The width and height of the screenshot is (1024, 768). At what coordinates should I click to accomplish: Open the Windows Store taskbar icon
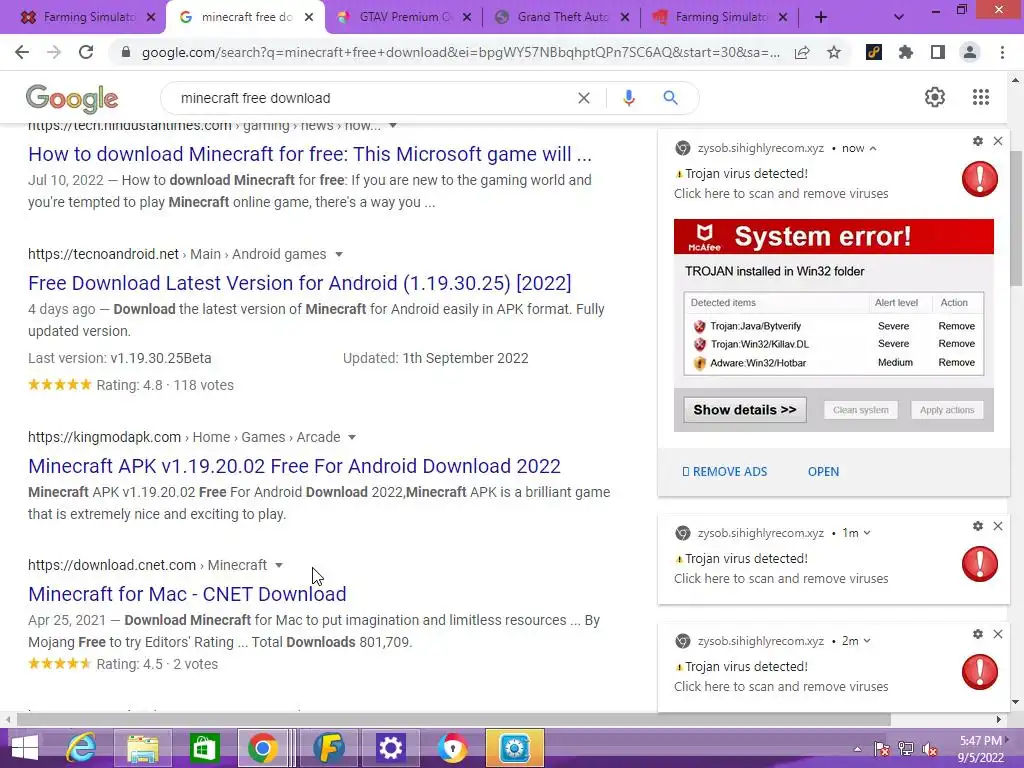[x=204, y=748]
